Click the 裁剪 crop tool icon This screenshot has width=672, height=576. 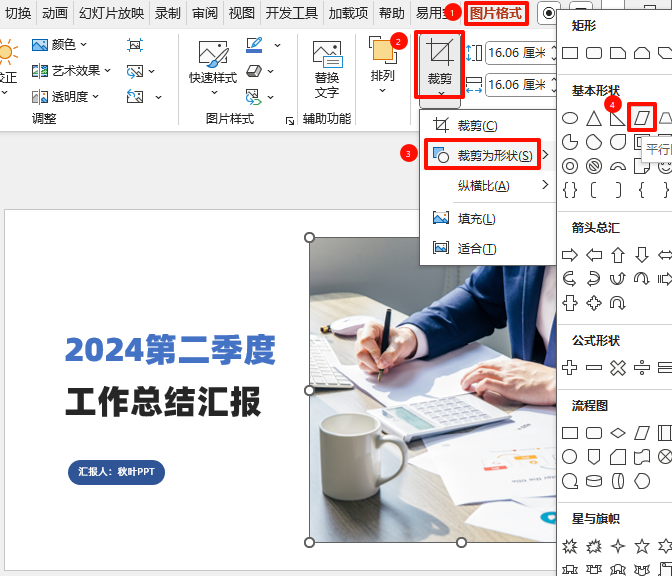coord(439,54)
